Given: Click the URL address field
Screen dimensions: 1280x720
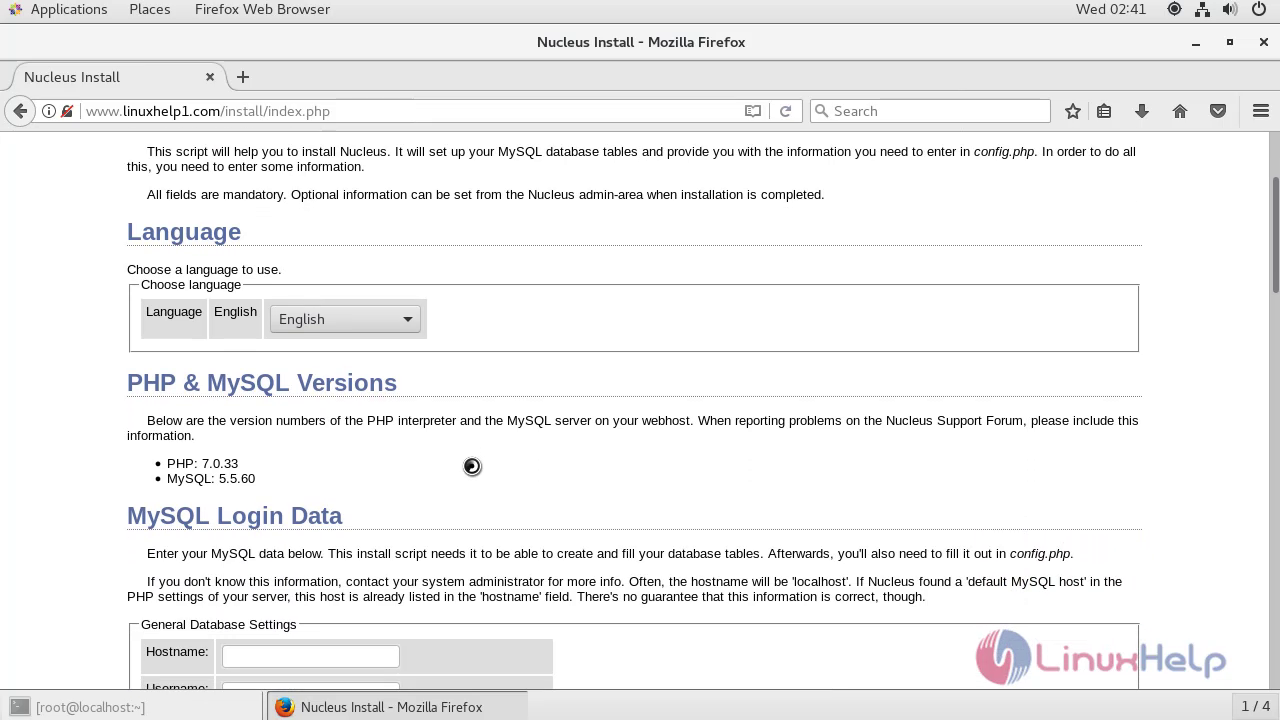Looking at the screenshot, I should coord(410,111).
